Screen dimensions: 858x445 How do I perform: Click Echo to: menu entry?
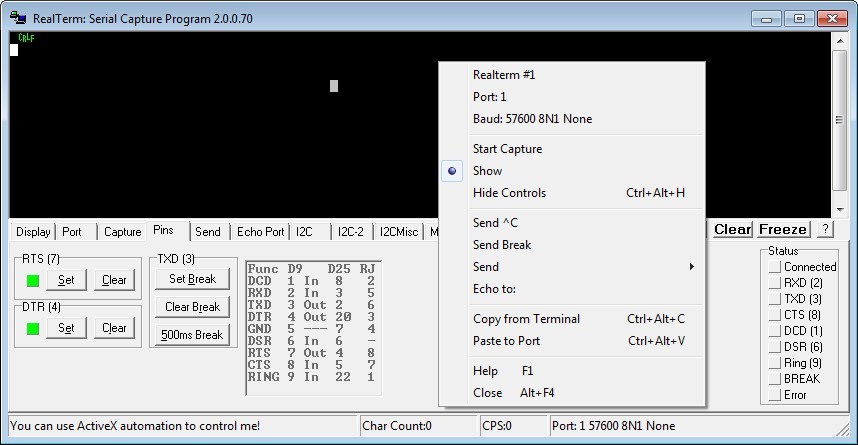[x=572, y=288]
